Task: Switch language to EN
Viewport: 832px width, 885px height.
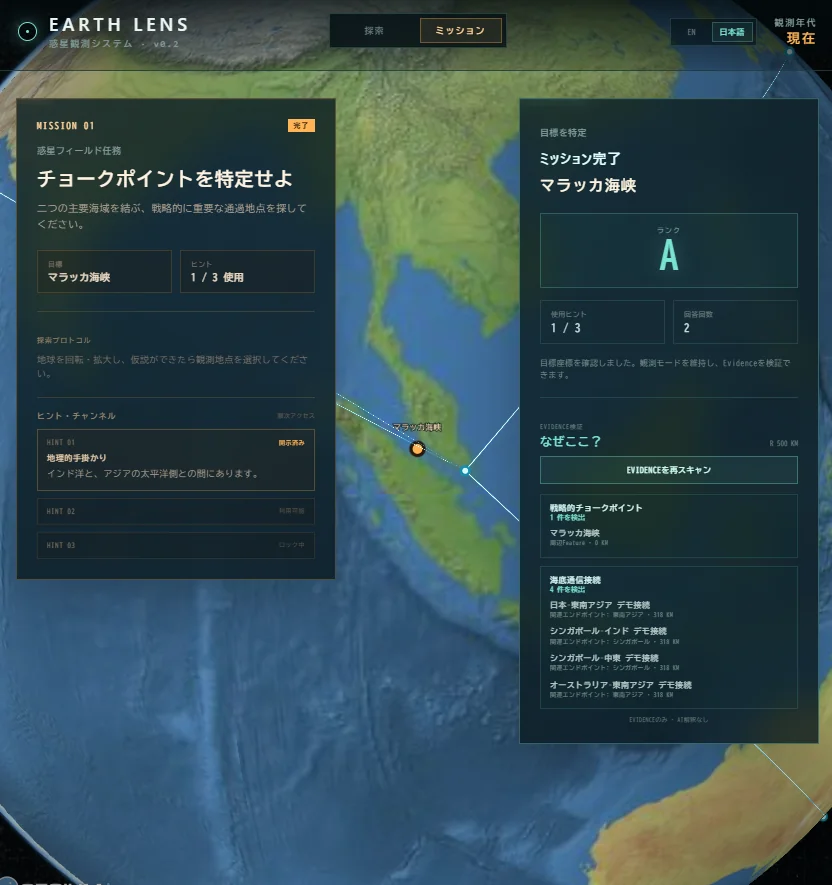Action: (691, 32)
